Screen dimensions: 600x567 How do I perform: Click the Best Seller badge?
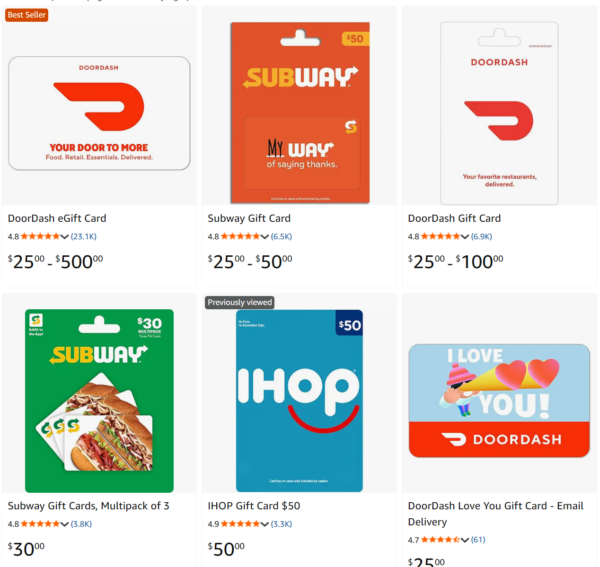27,15
